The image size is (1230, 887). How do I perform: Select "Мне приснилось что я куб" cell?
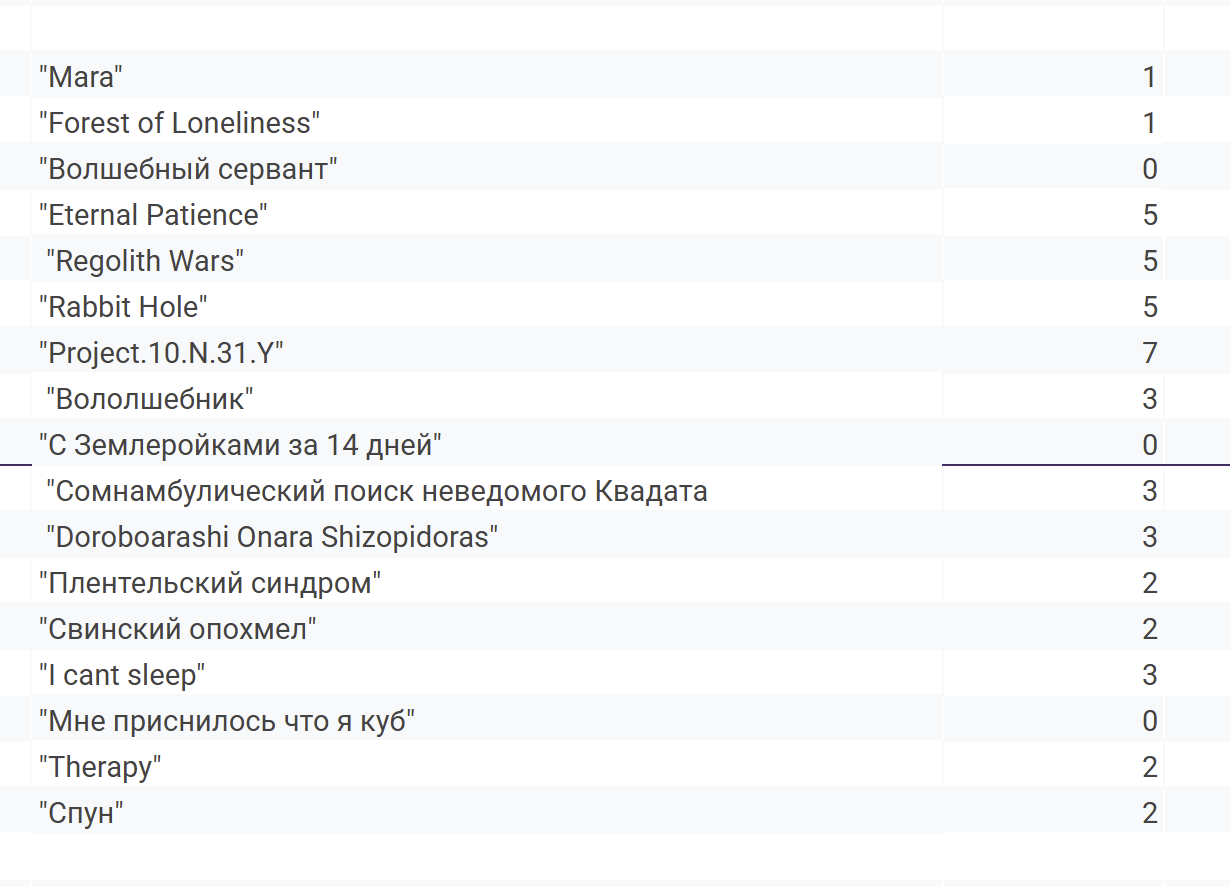(486, 720)
